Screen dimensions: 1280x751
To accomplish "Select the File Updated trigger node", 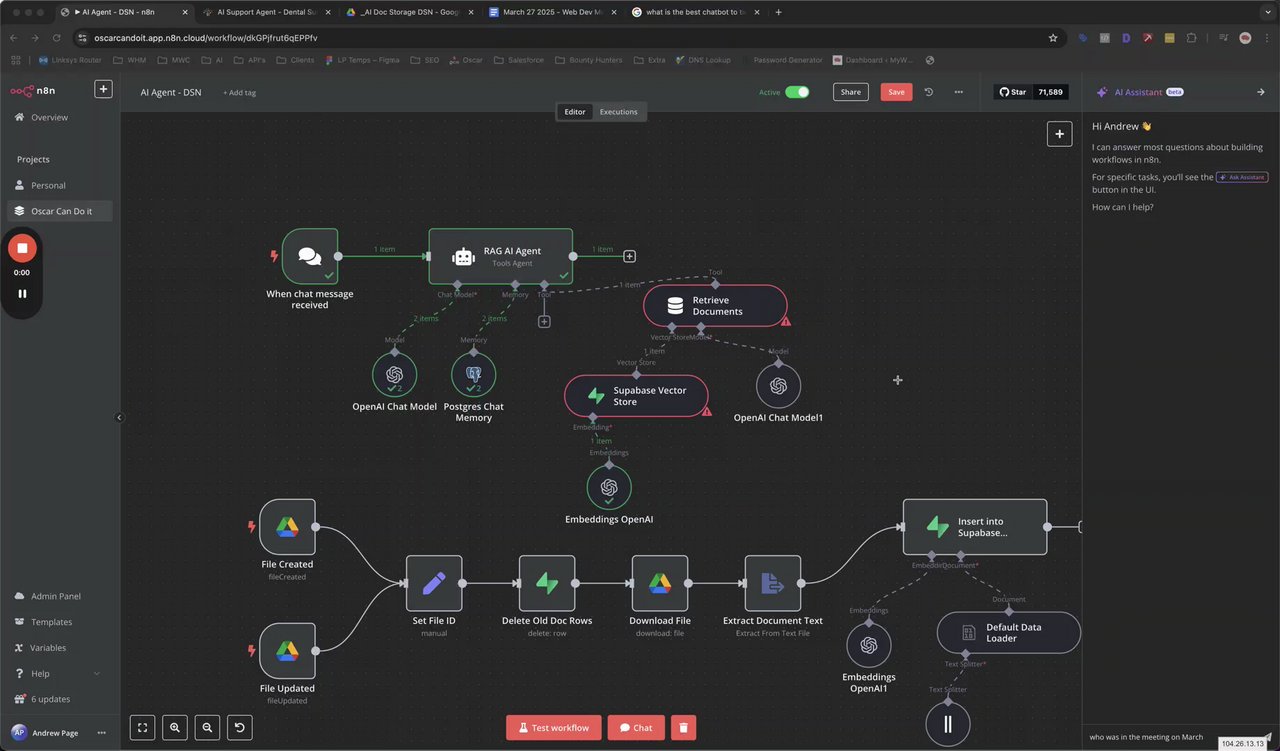I will (288, 651).
